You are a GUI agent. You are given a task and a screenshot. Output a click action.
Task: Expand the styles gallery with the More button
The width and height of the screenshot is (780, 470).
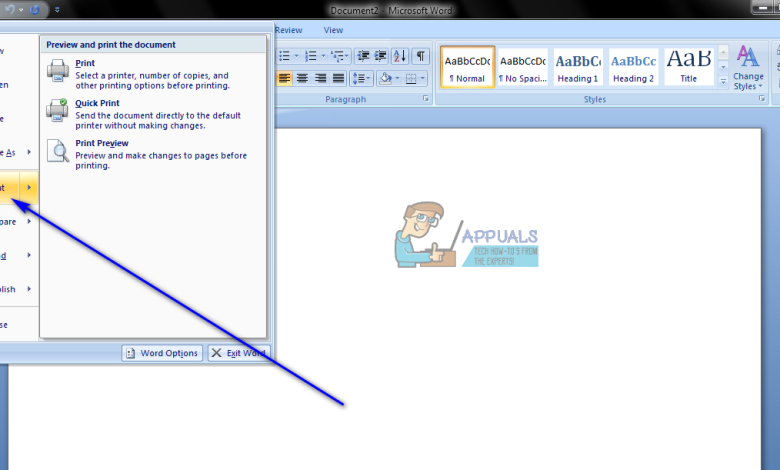pos(723,82)
